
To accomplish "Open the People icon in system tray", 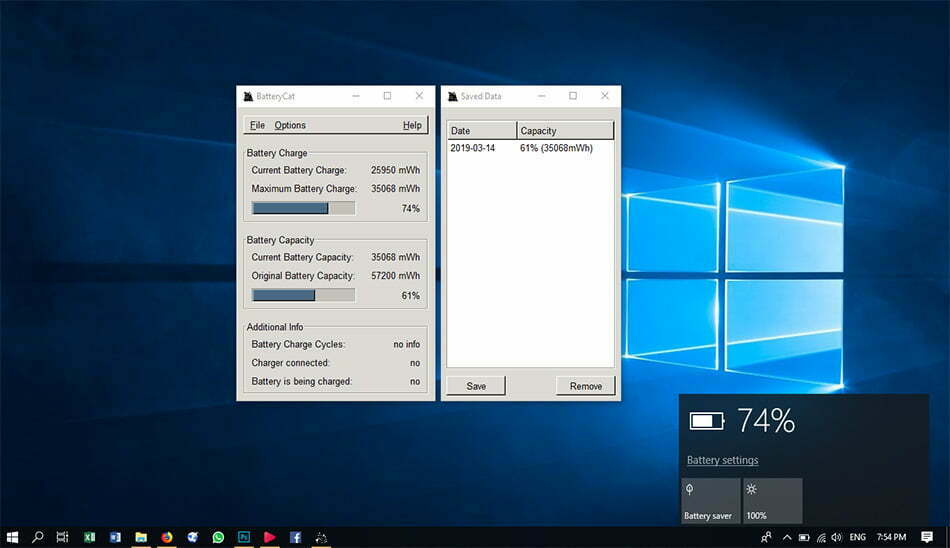I will point(766,537).
